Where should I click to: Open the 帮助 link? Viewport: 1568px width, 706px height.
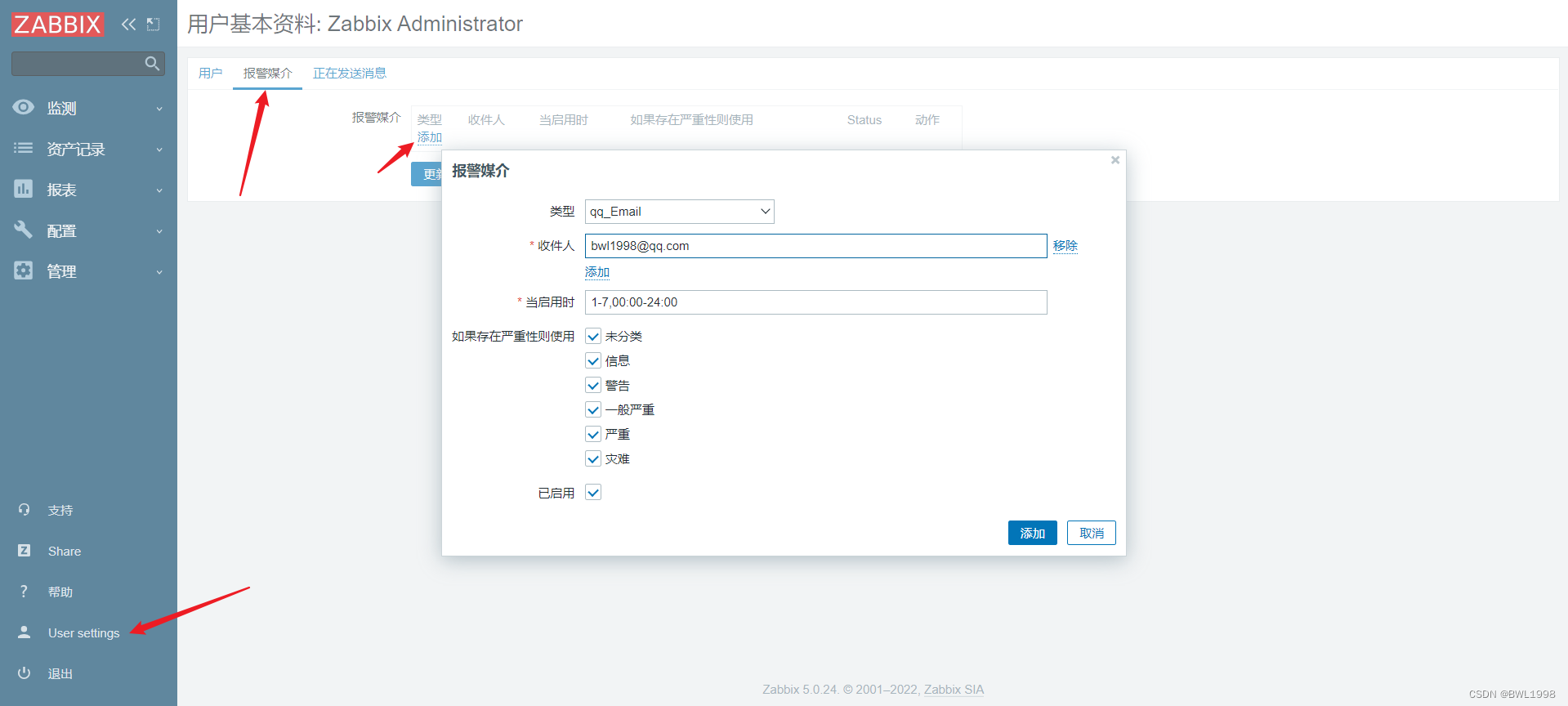60,592
